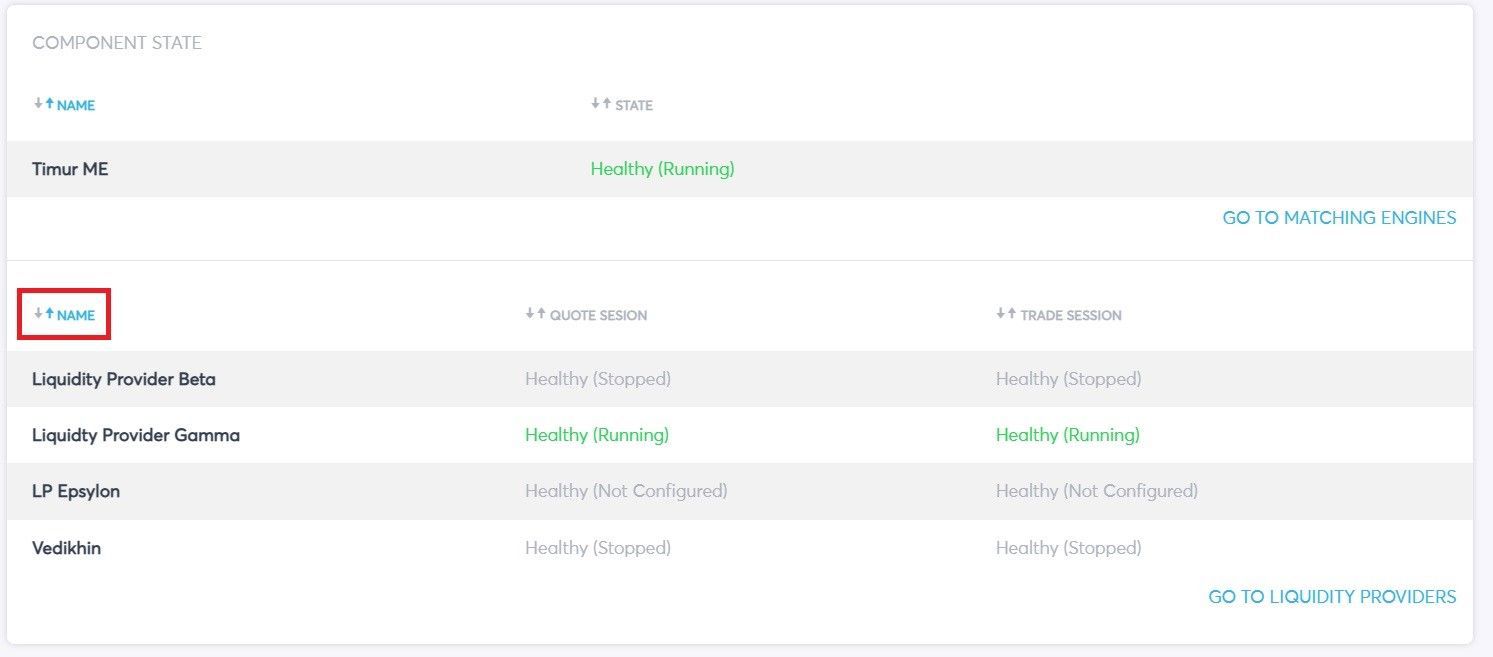Click Beta's trade session Healthy (Stopped) status
The width and height of the screenshot is (1493, 657).
(1068, 379)
